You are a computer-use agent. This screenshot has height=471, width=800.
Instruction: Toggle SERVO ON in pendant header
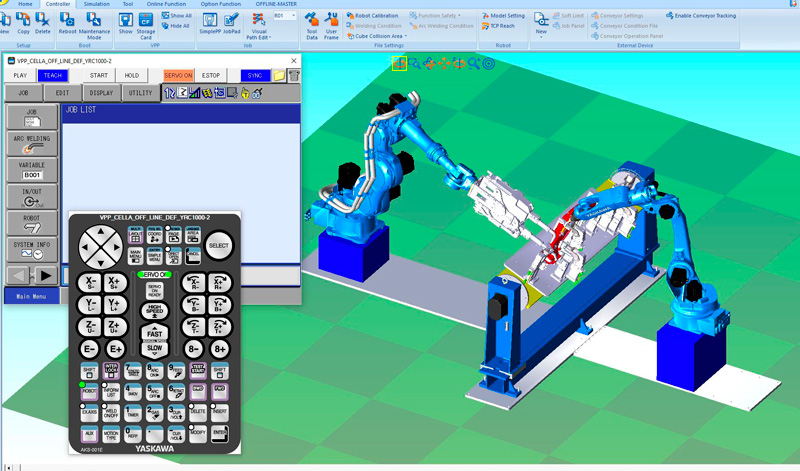click(x=178, y=75)
